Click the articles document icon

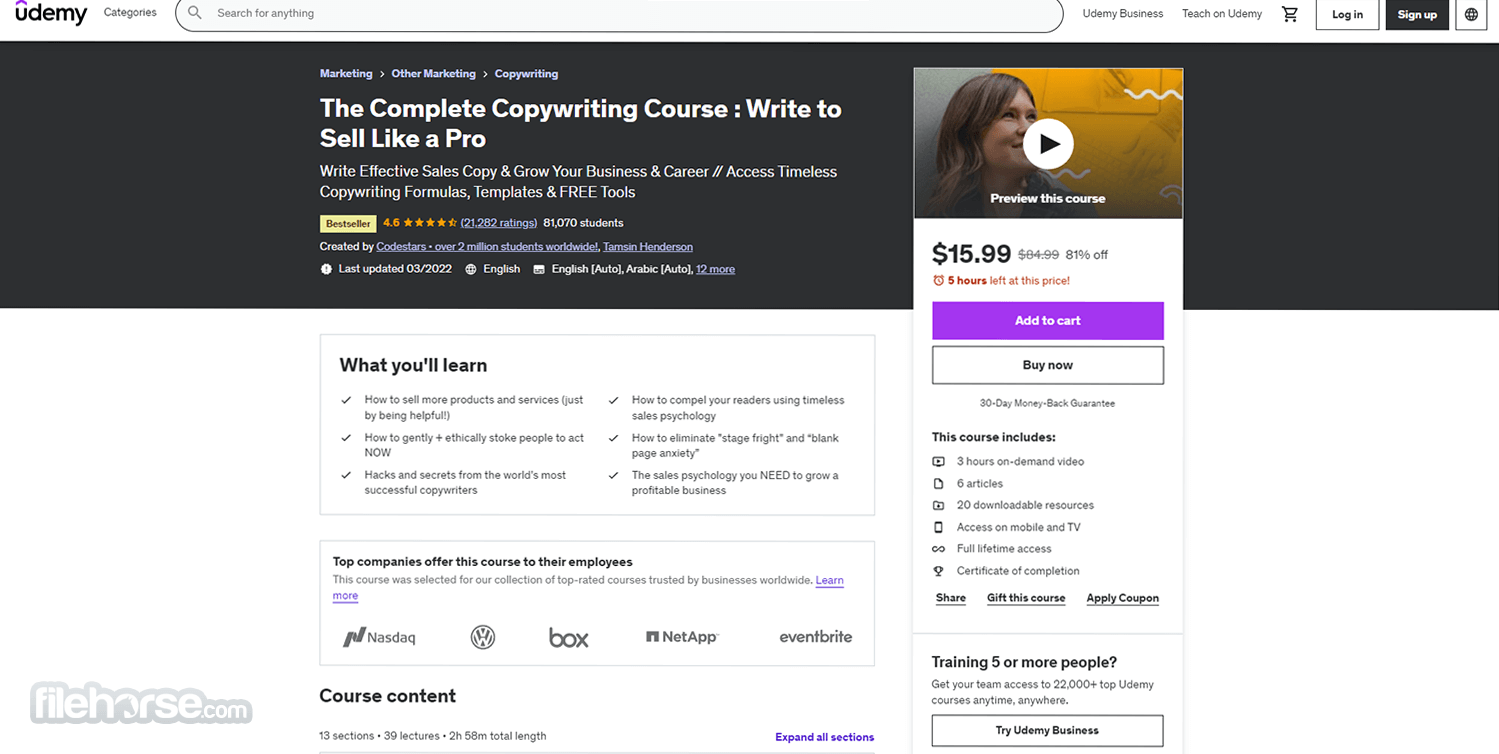(x=938, y=483)
